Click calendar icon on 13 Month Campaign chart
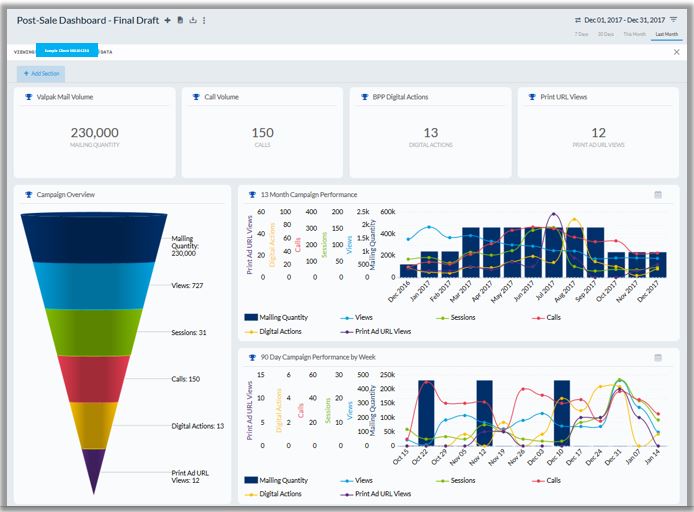The height and width of the screenshot is (512, 694). [x=658, y=194]
